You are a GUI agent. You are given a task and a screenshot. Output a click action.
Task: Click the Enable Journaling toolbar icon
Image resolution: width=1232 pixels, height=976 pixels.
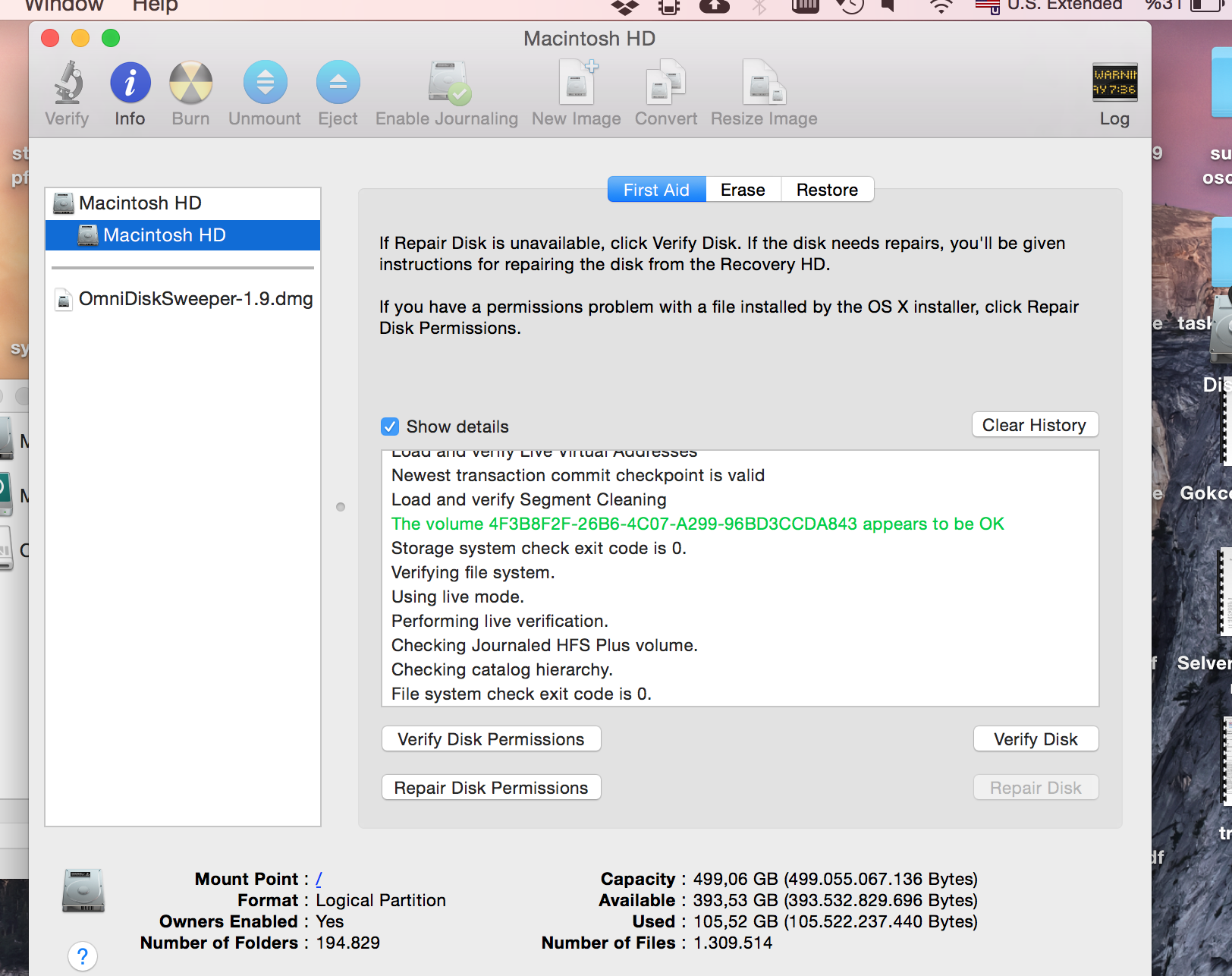pyautogui.click(x=448, y=83)
